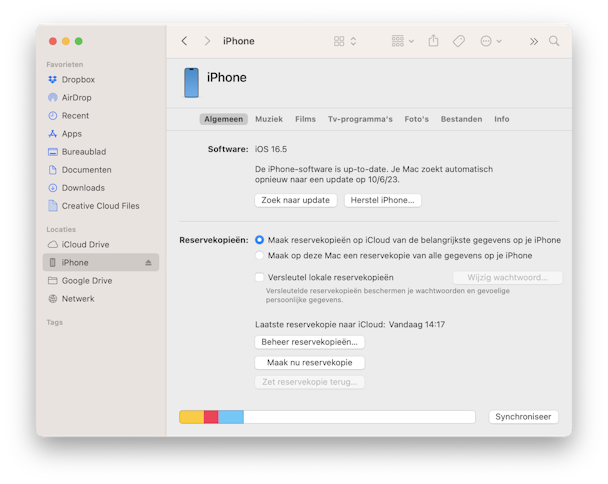Click Zet reservekopie terug... button
This screenshot has width=608, height=484.
tap(309, 382)
